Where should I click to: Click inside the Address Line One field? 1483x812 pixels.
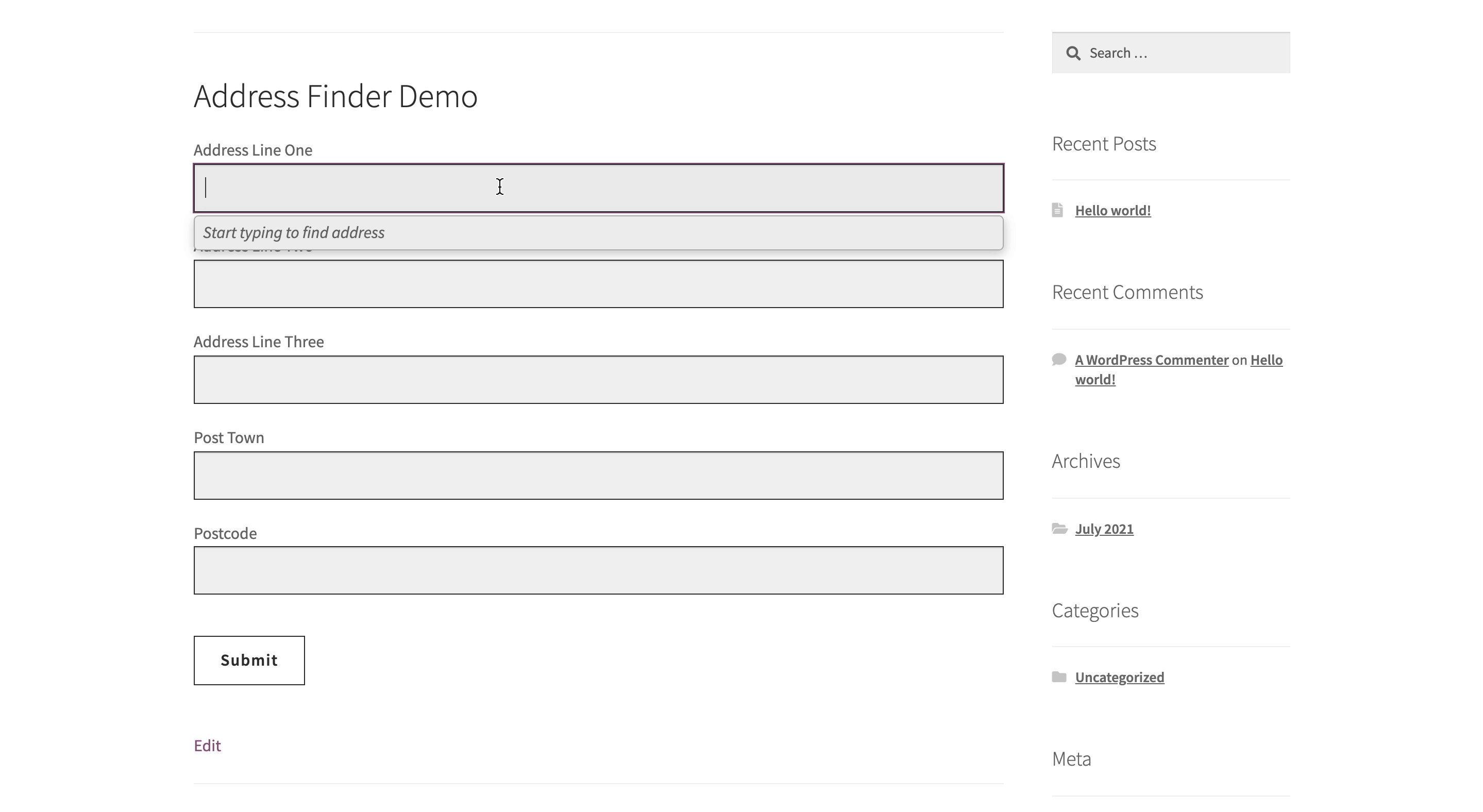tap(598, 188)
